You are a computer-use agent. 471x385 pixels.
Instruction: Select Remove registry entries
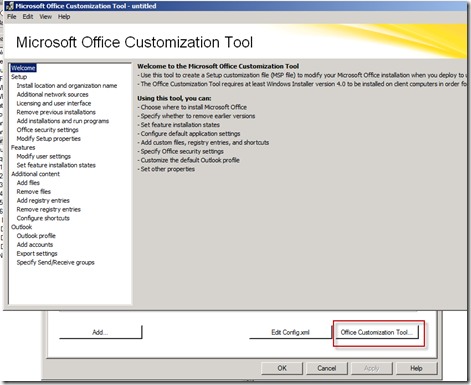(x=49, y=209)
